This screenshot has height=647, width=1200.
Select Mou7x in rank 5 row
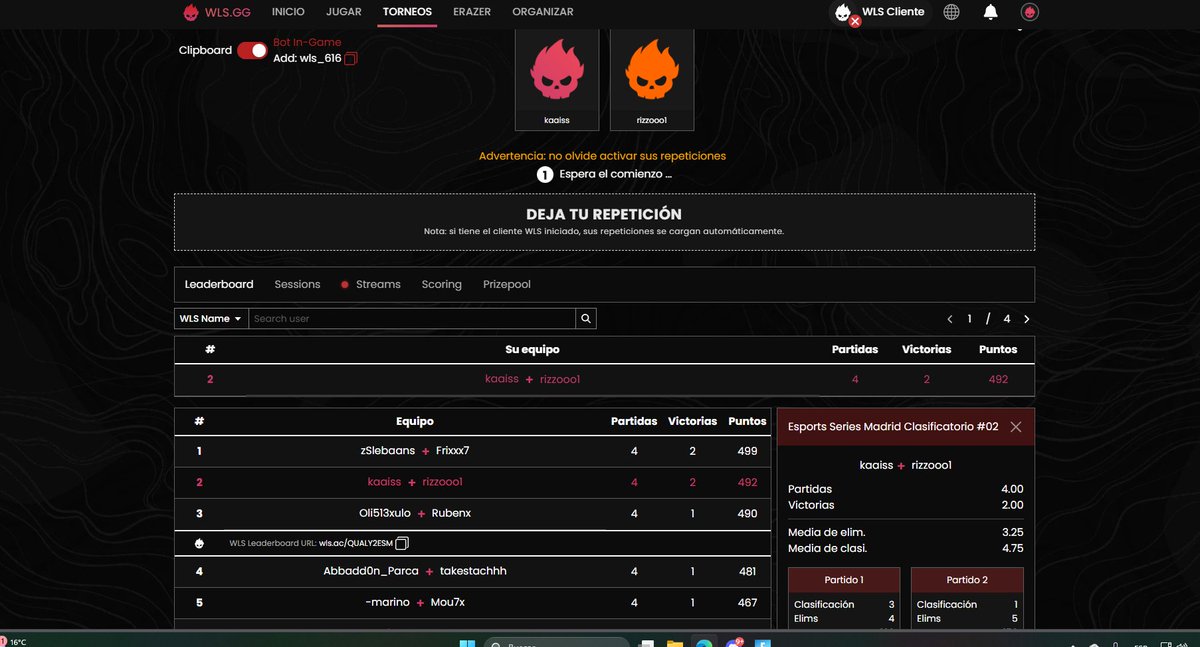(x=448, y=602)
